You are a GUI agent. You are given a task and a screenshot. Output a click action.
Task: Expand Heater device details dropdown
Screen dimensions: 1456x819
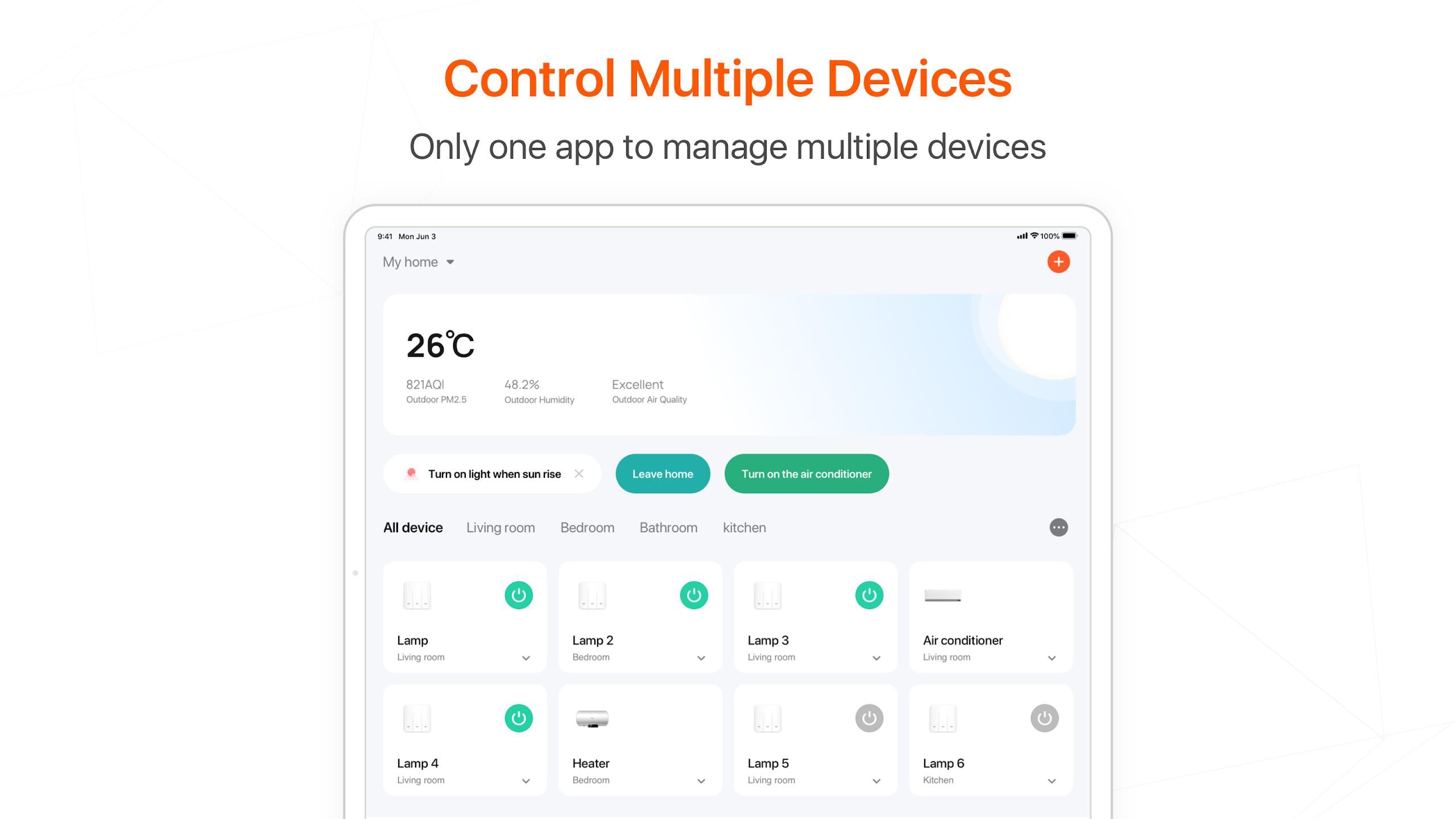pos(701,780)
